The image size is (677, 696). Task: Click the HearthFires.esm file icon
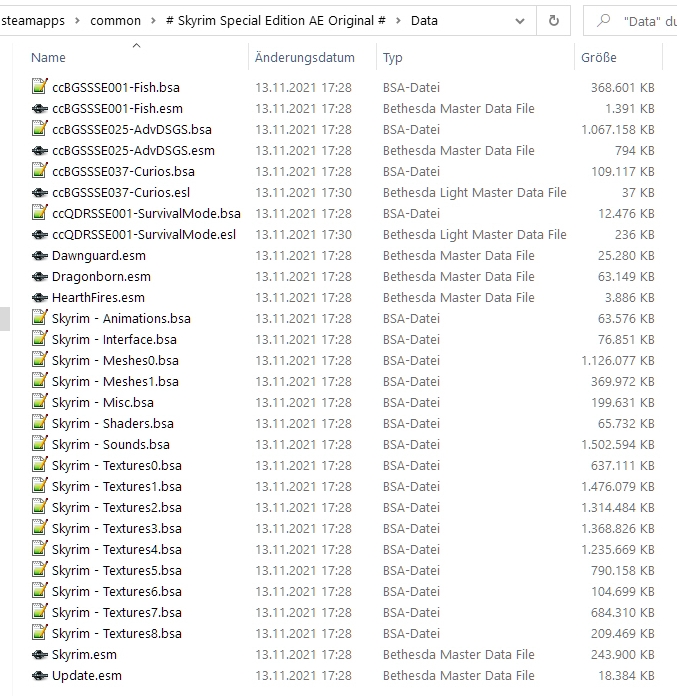click(40, 297)
